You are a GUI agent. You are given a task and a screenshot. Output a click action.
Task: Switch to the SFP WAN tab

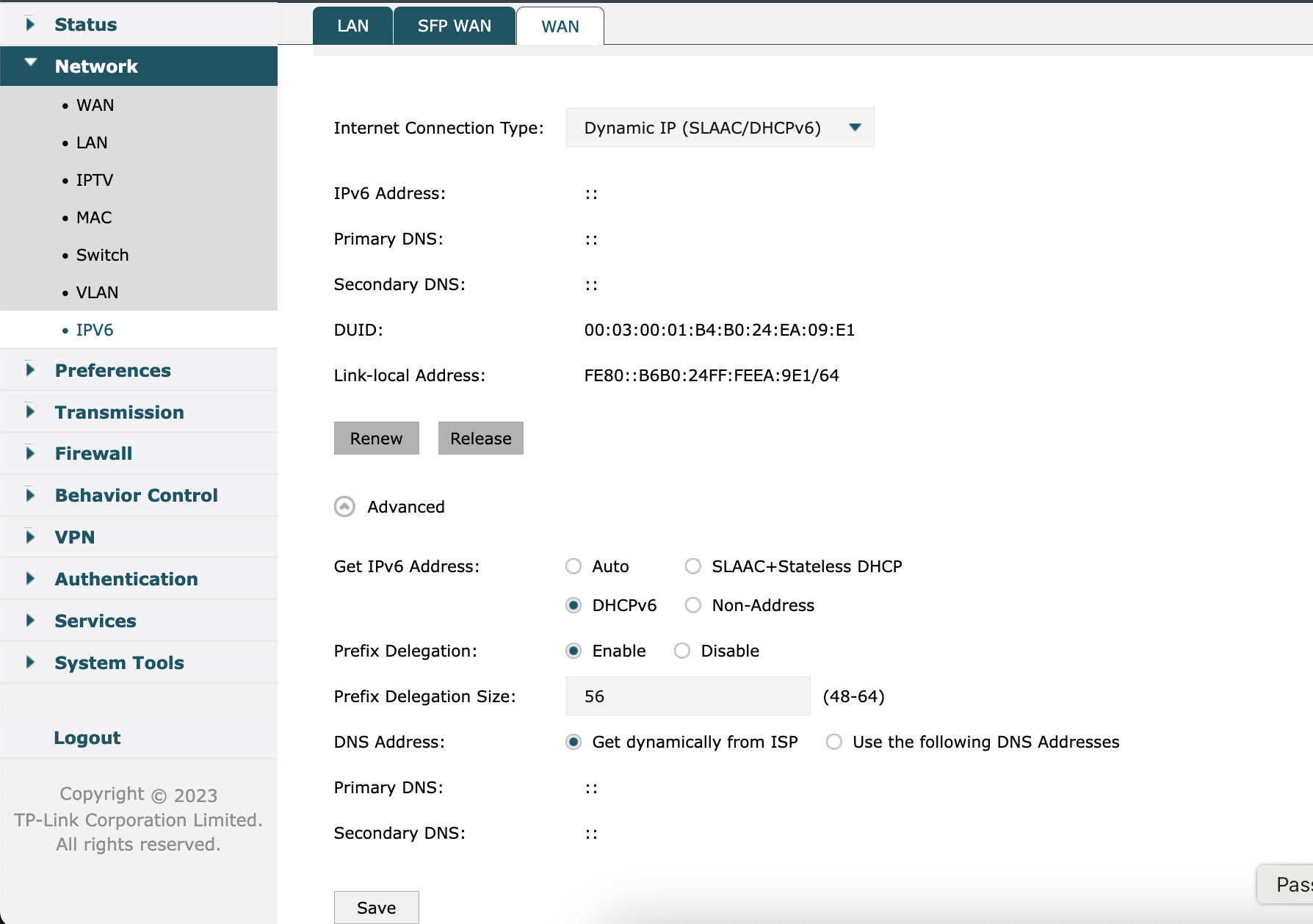pyautogui.click(x=454, y=26)
